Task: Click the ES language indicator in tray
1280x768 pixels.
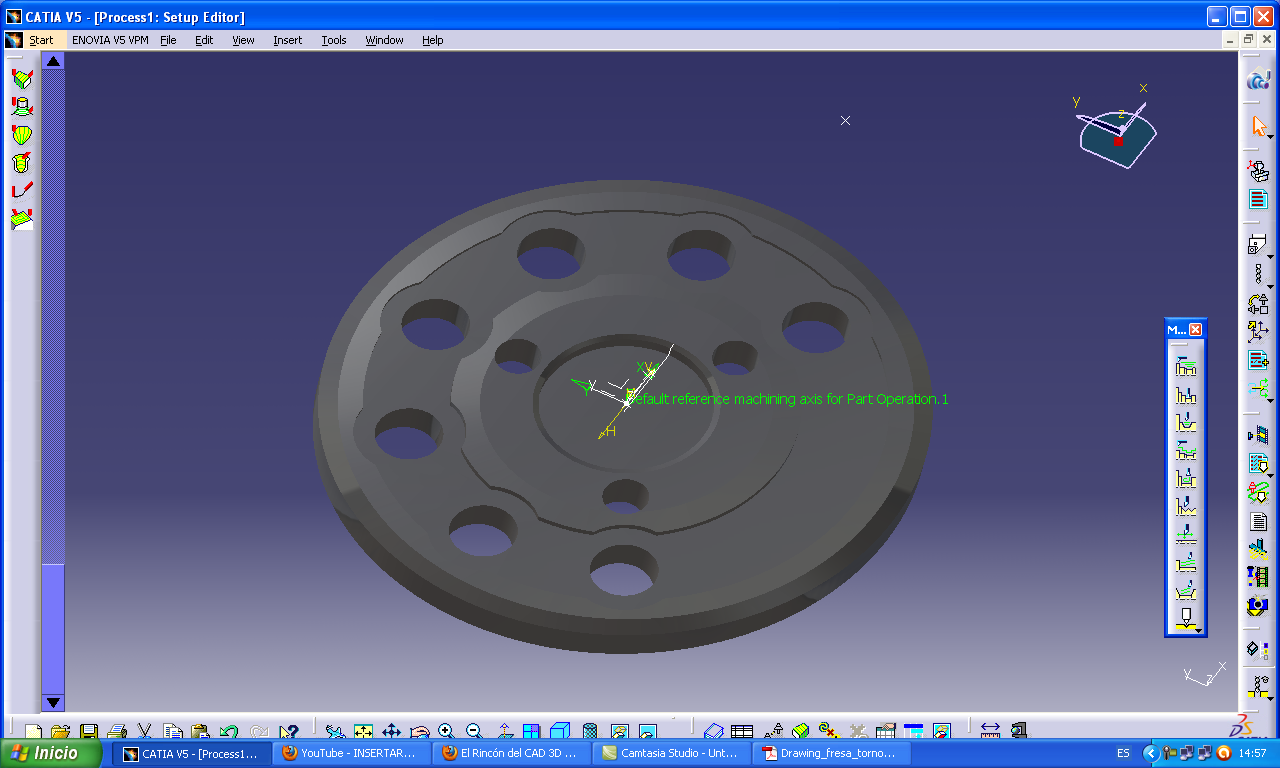Action: (1123, 754)
